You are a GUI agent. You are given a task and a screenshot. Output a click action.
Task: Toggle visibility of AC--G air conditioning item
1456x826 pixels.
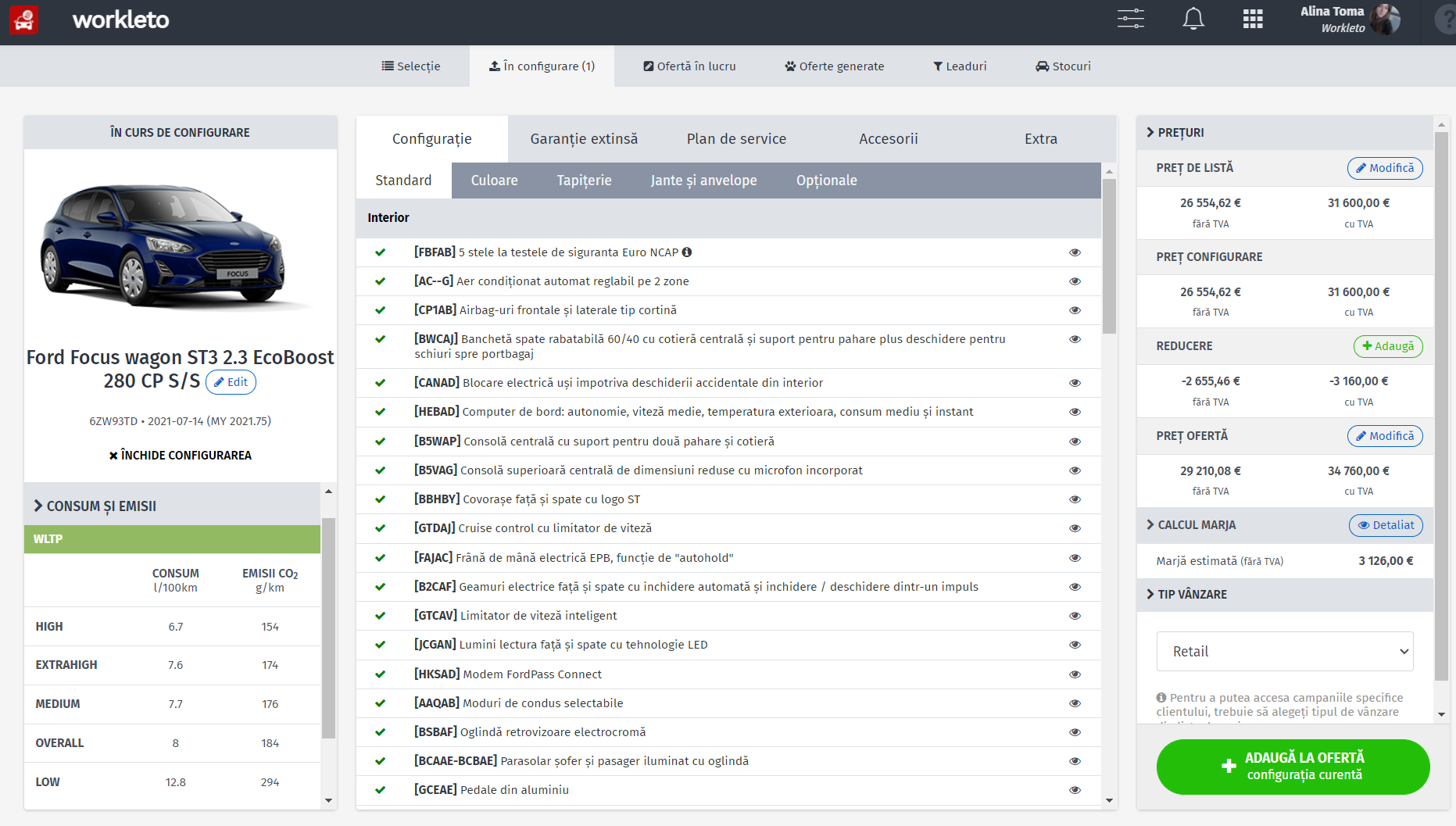pos(1075,281)
